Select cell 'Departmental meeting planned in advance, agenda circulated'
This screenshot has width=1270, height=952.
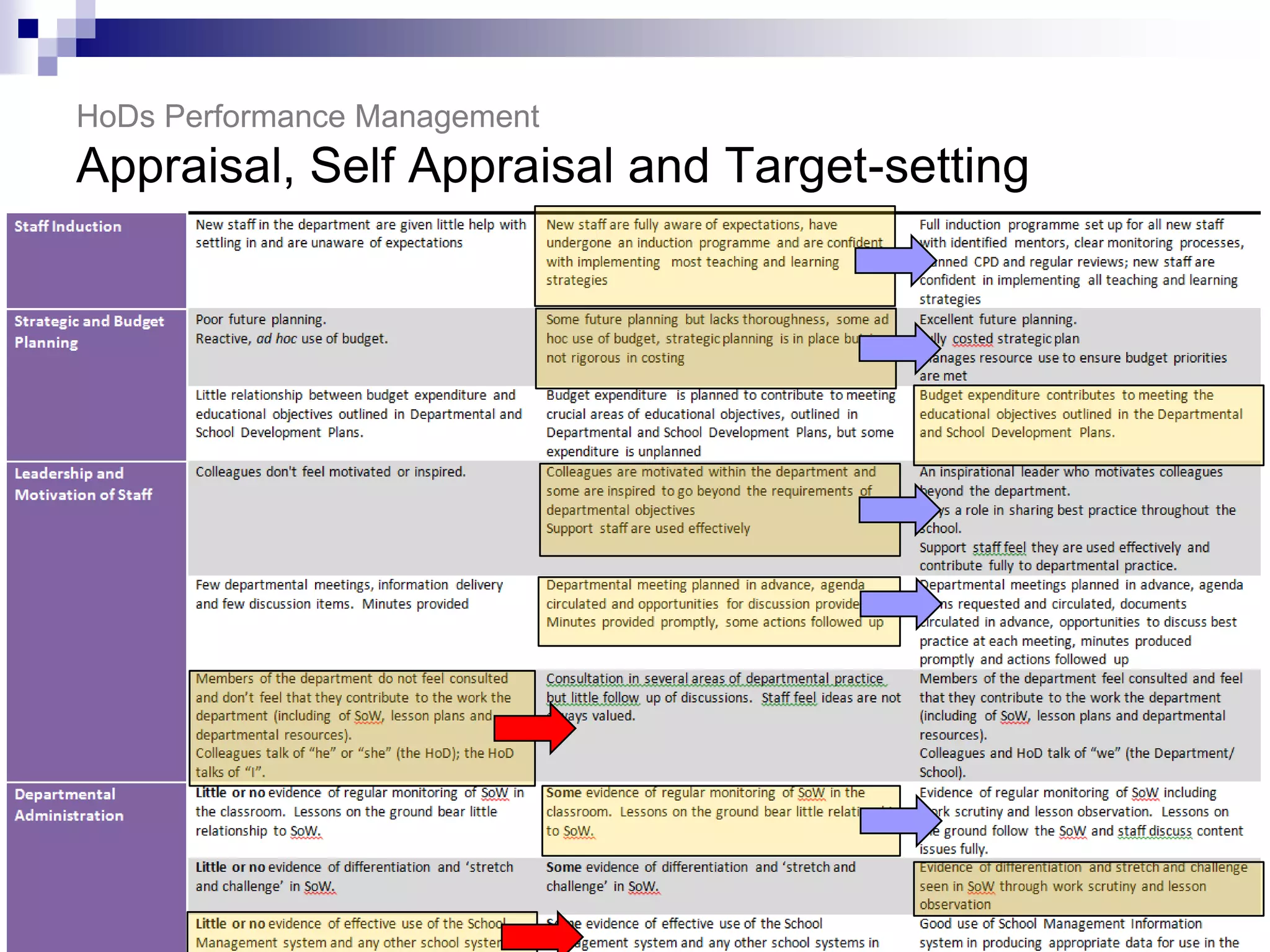pyautogui.click(x=719, y=611)
